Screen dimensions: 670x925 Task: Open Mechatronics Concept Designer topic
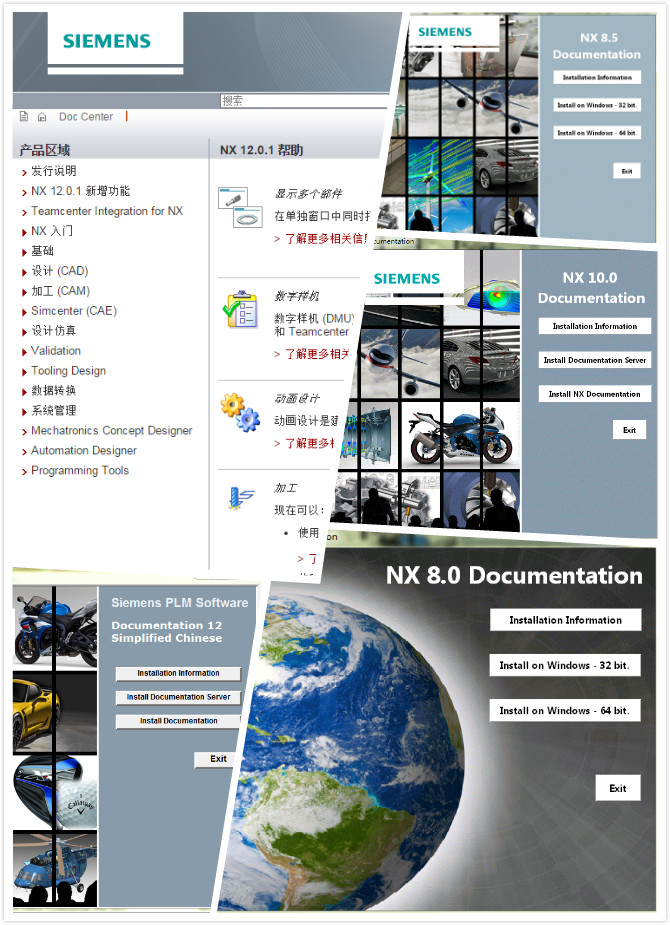click(x=111, y=430)
